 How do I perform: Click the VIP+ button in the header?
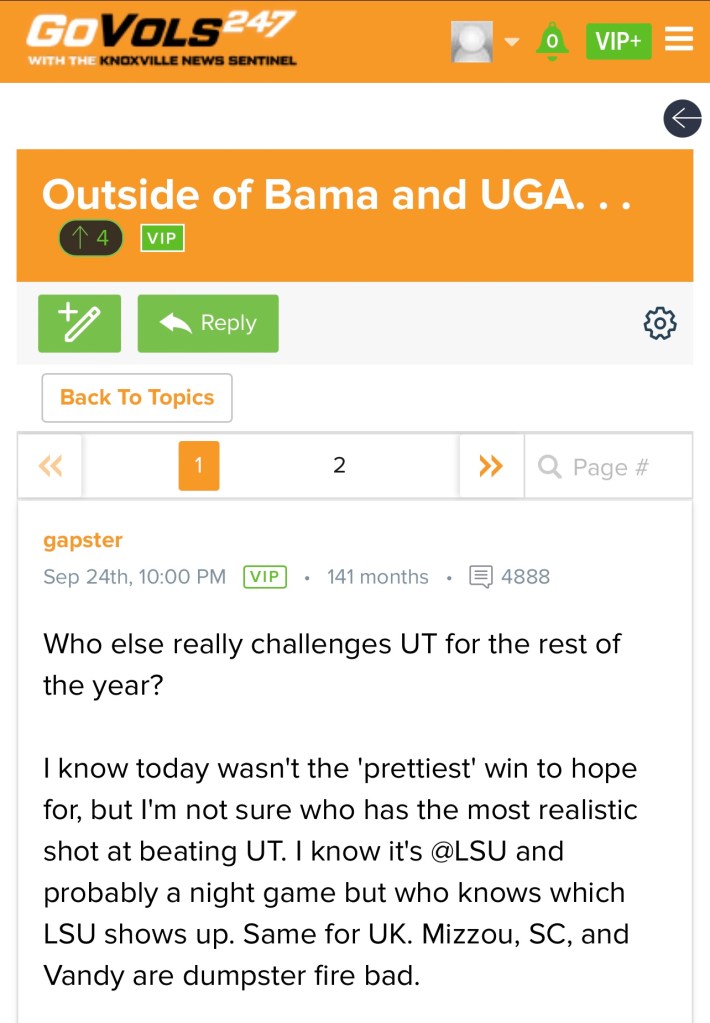[619, 41]
